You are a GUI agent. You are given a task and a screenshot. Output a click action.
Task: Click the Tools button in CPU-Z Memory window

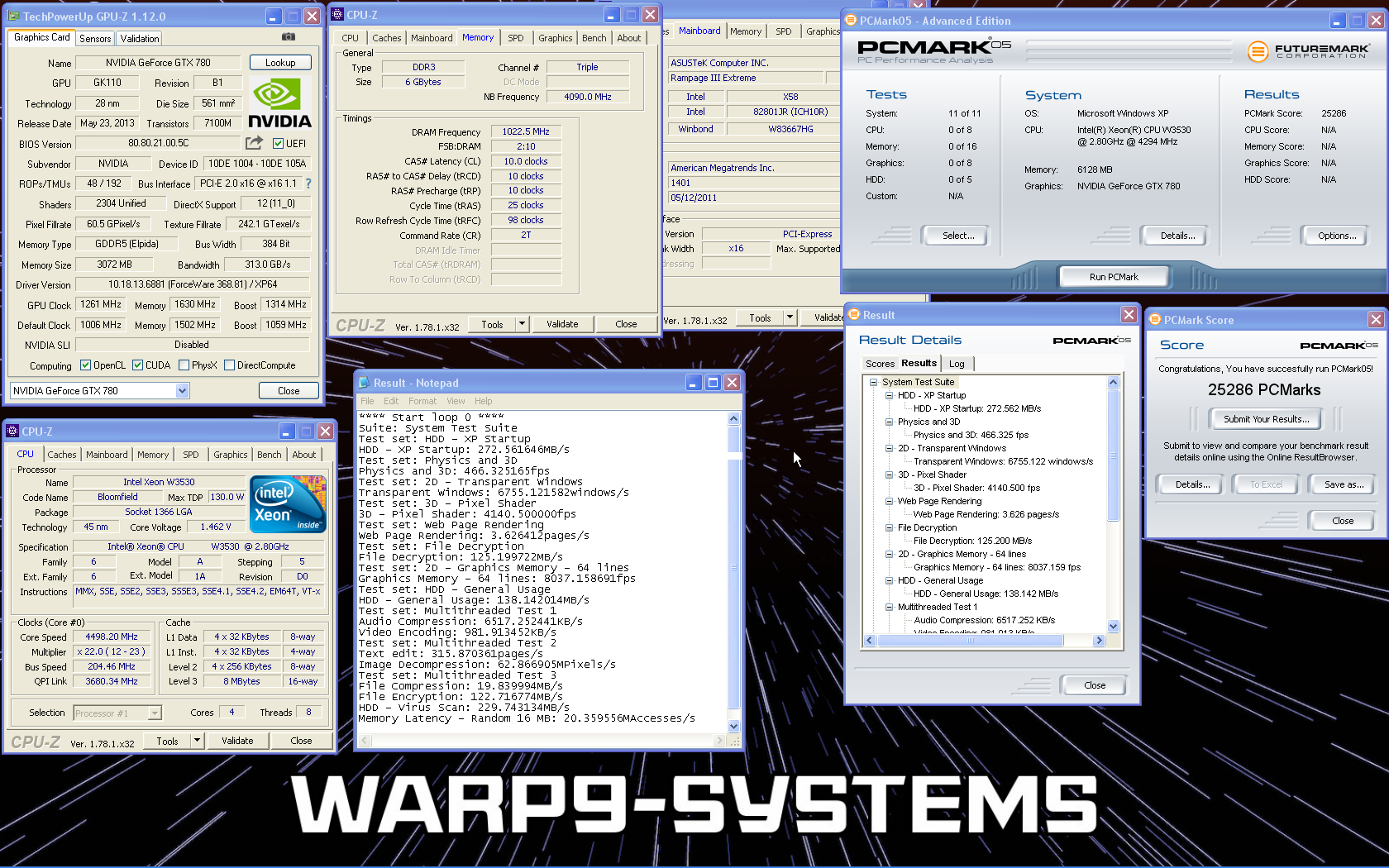(x=493, y=324)
